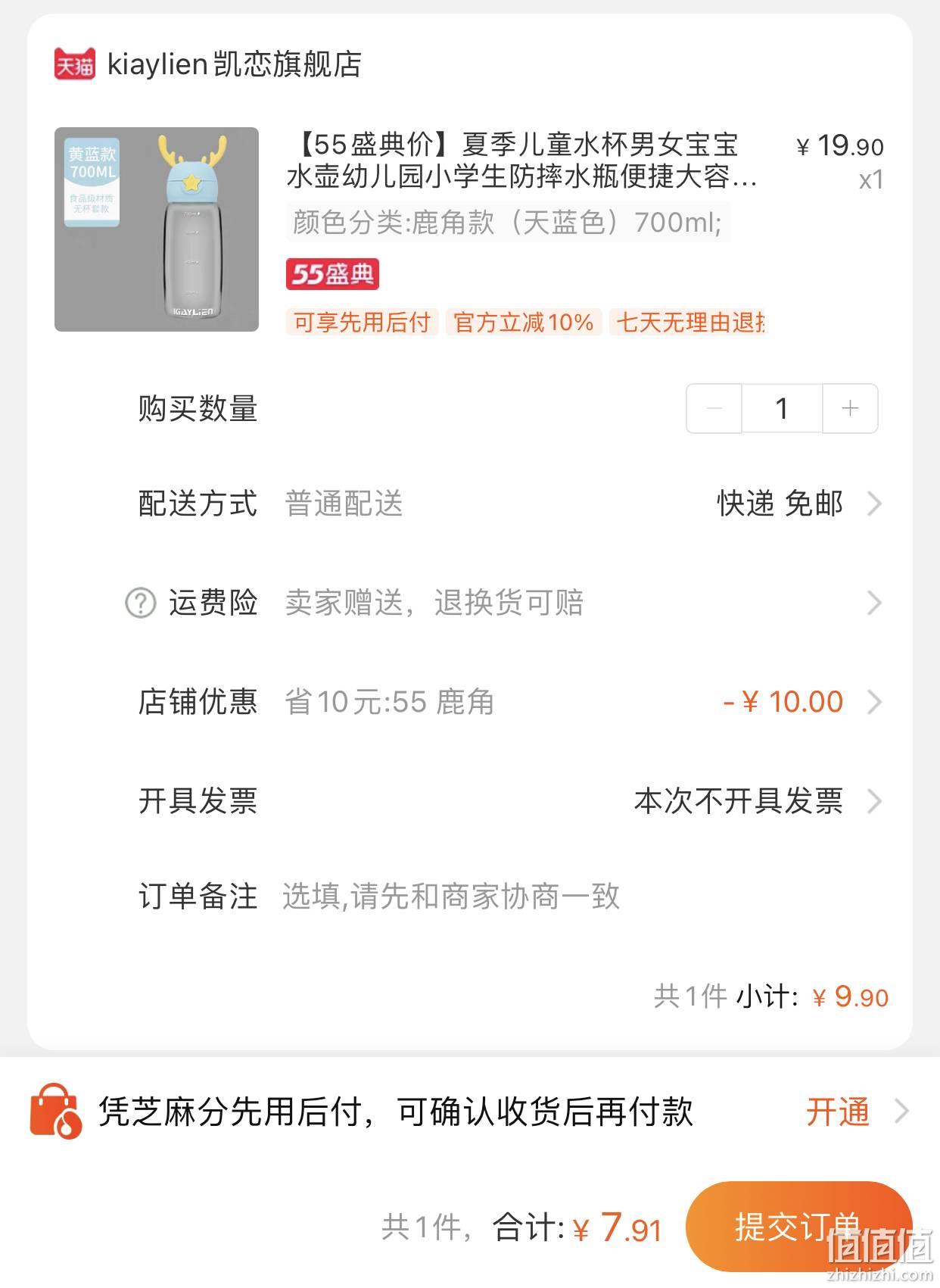Viewport: 940px width, 1288px height.
Task: Select the quantity number field
Action: [x=782, y=409]
